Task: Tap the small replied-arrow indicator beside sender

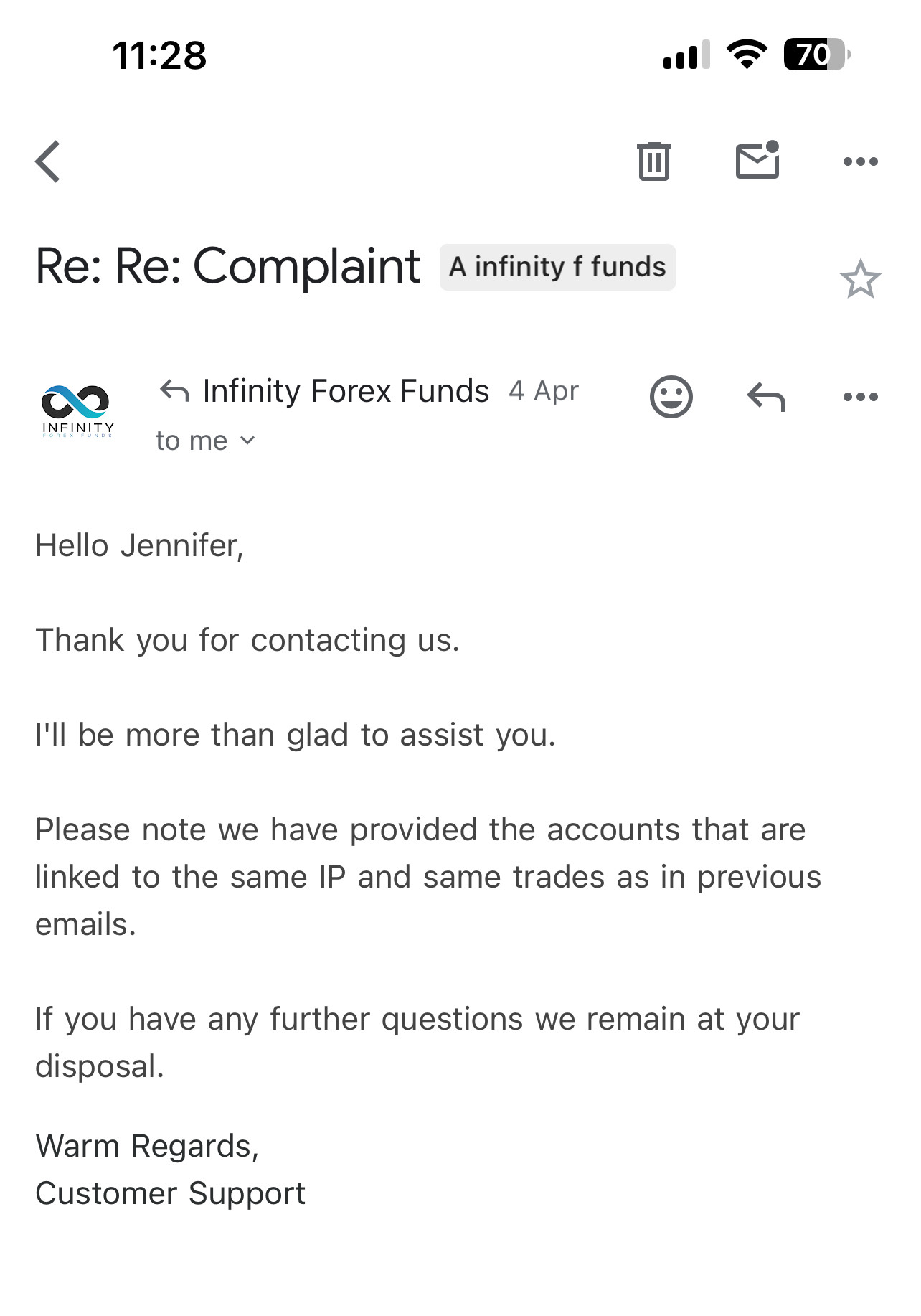Action: [174, 391]
